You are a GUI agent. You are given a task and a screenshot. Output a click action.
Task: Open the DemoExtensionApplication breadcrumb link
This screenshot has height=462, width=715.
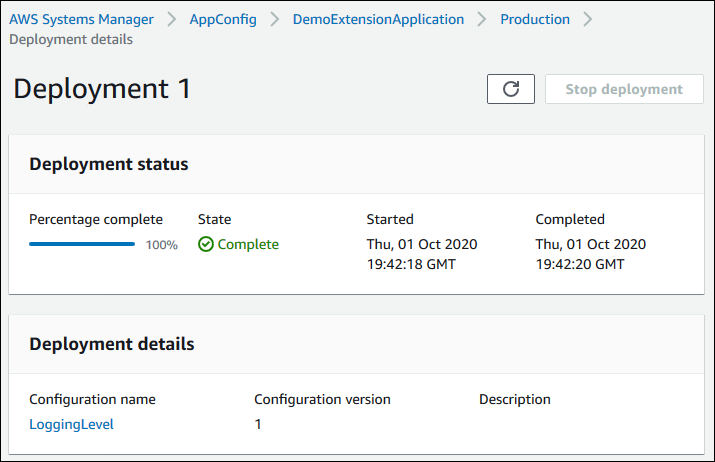point(378,19)
